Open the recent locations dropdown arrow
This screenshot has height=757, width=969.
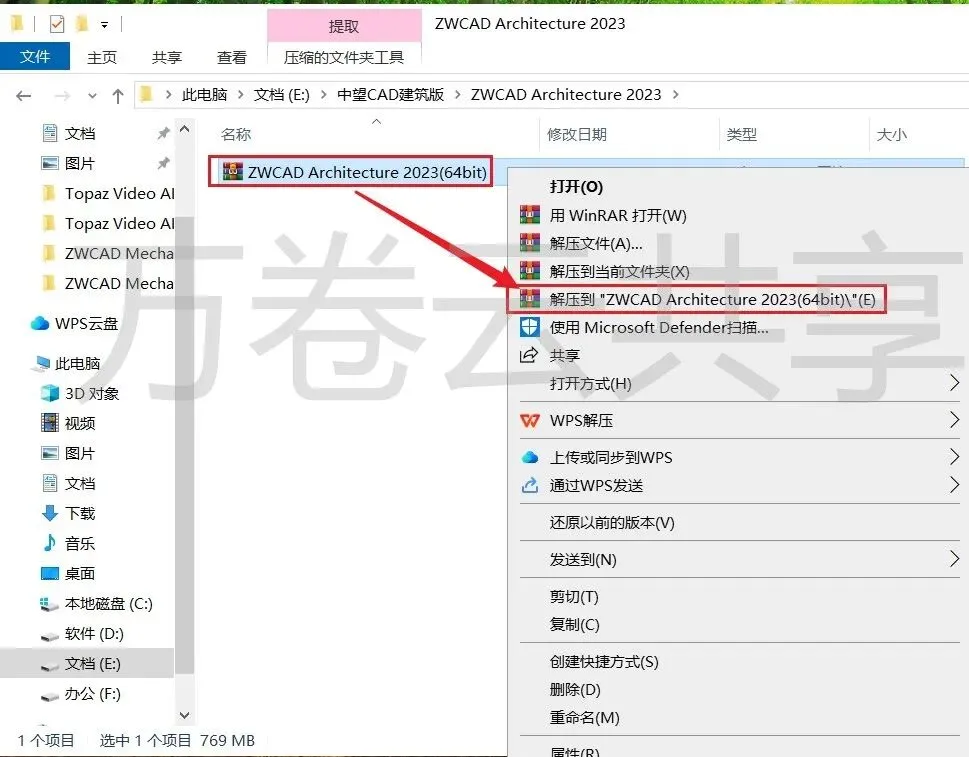[92, 96]
